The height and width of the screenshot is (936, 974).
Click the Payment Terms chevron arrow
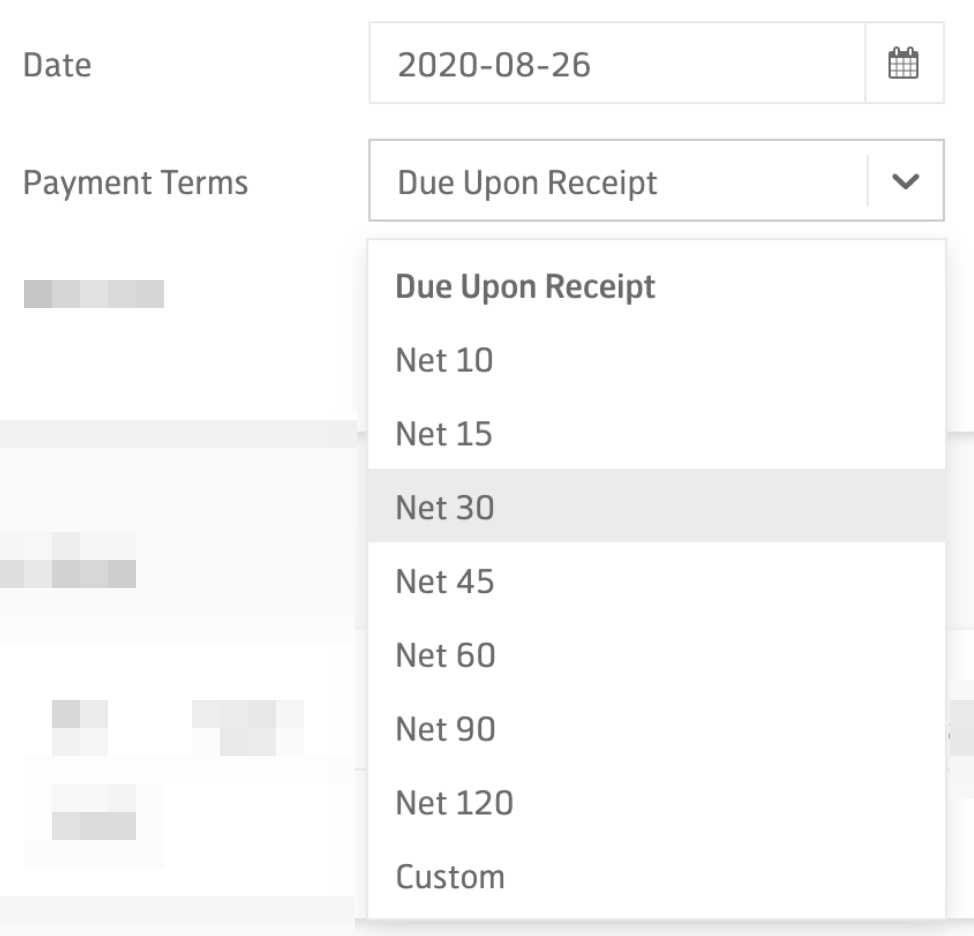(905, 181)
